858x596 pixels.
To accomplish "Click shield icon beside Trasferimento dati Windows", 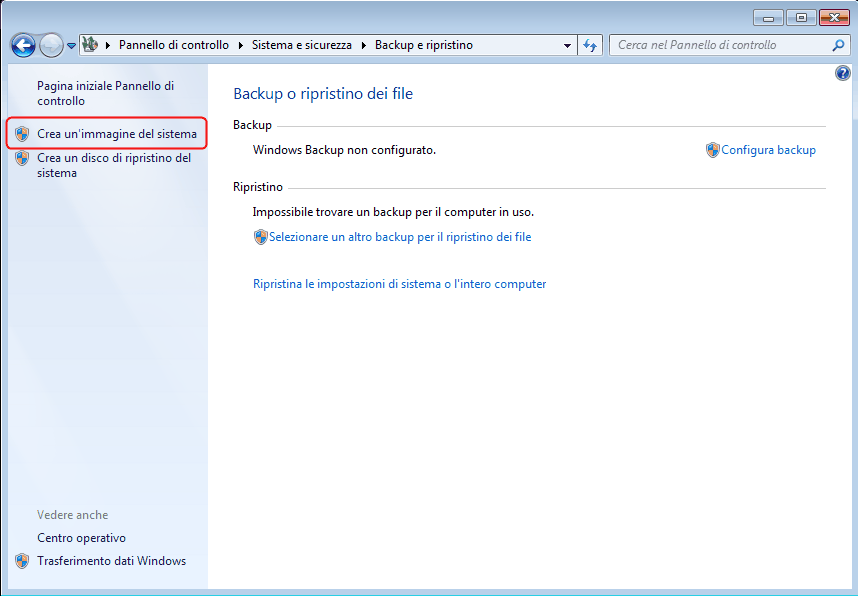I will point(22,561).
